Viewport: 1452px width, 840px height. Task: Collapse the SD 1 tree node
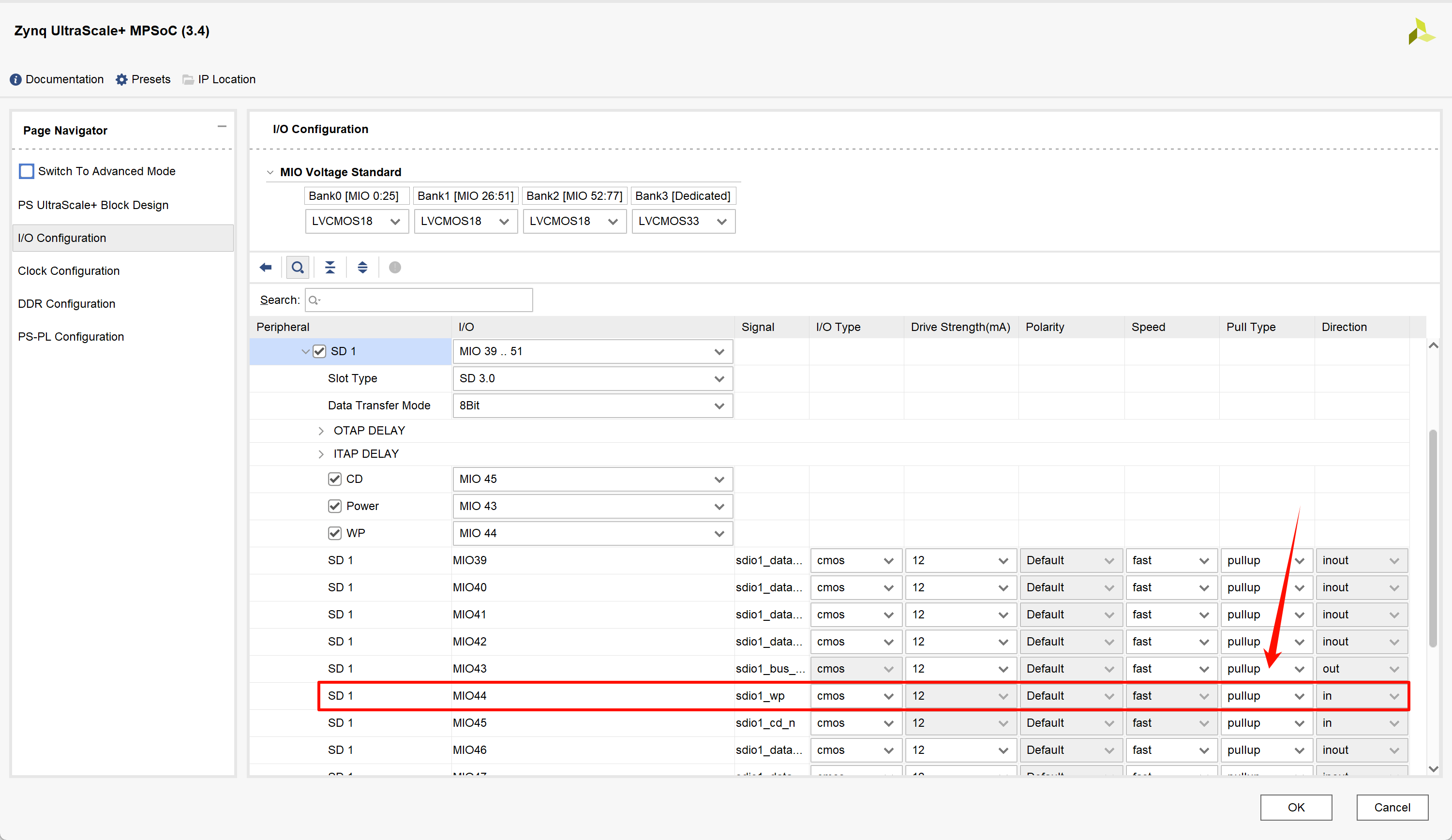tap(305, 351)
